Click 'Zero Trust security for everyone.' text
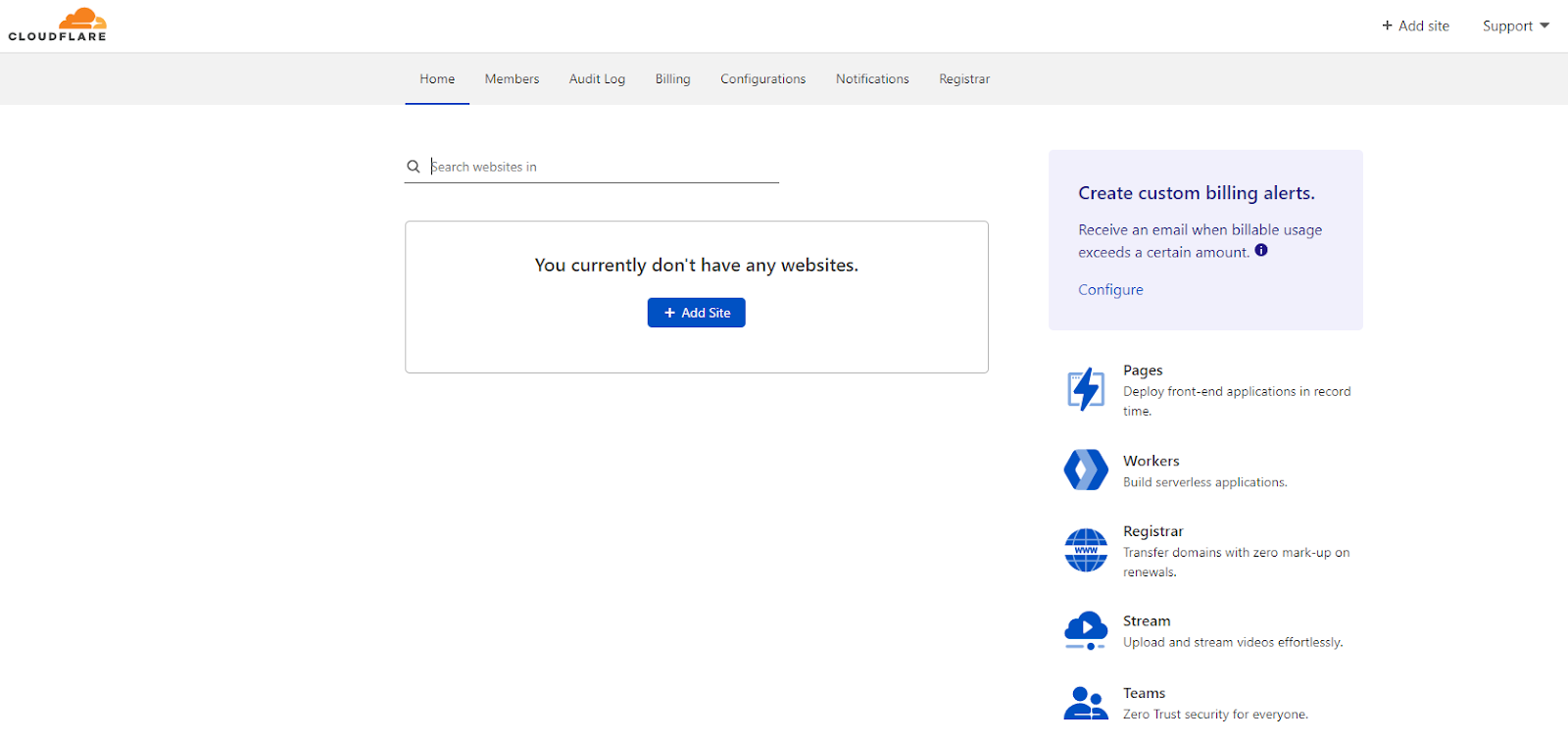The image size is (1568, 742). point(1215,715)
